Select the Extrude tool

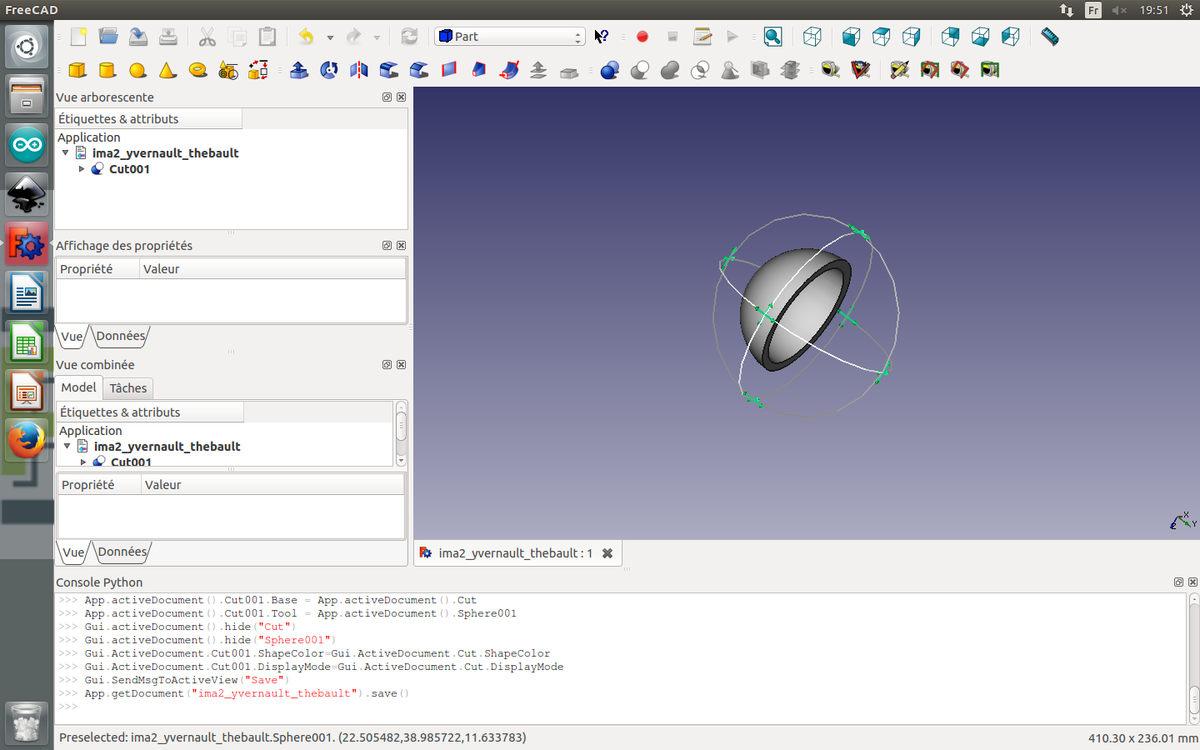click(299, 70)
